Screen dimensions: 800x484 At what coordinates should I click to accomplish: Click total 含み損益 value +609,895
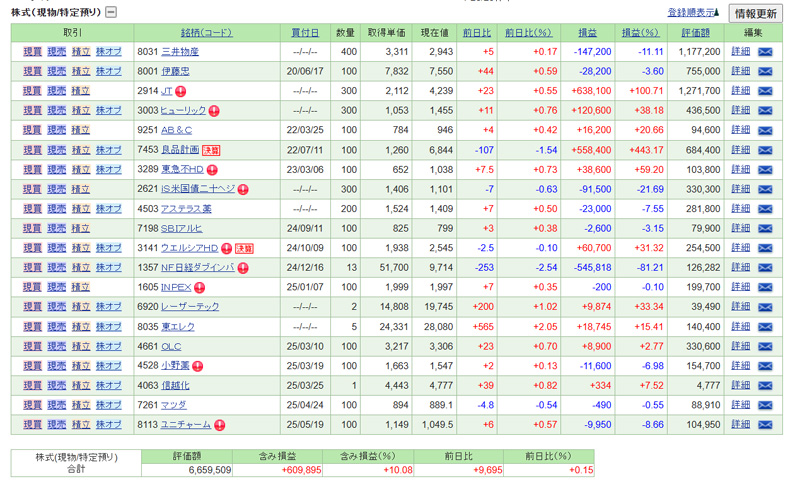301,470
